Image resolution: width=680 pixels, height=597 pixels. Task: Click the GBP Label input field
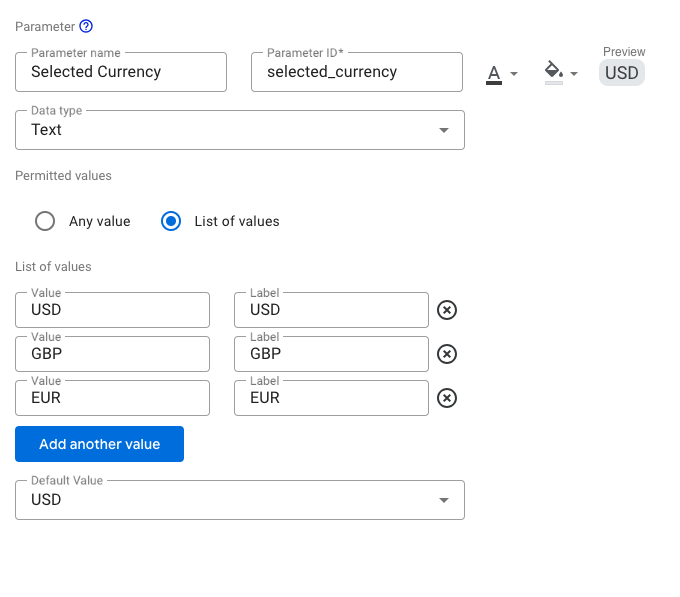(331, 354)
